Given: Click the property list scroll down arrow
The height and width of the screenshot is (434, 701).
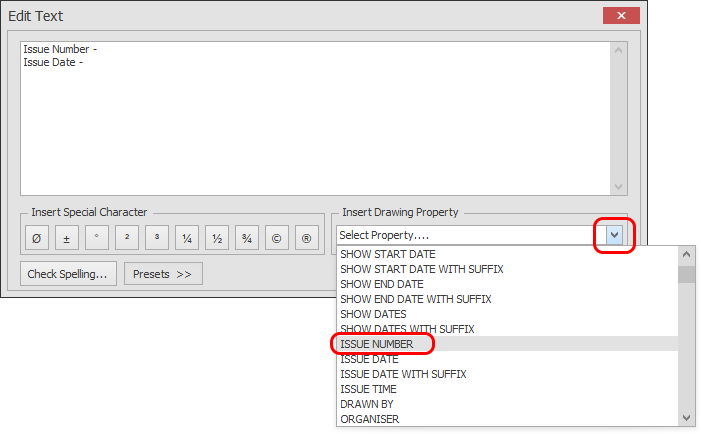Looking at the screenshot, I should [686, 418].
